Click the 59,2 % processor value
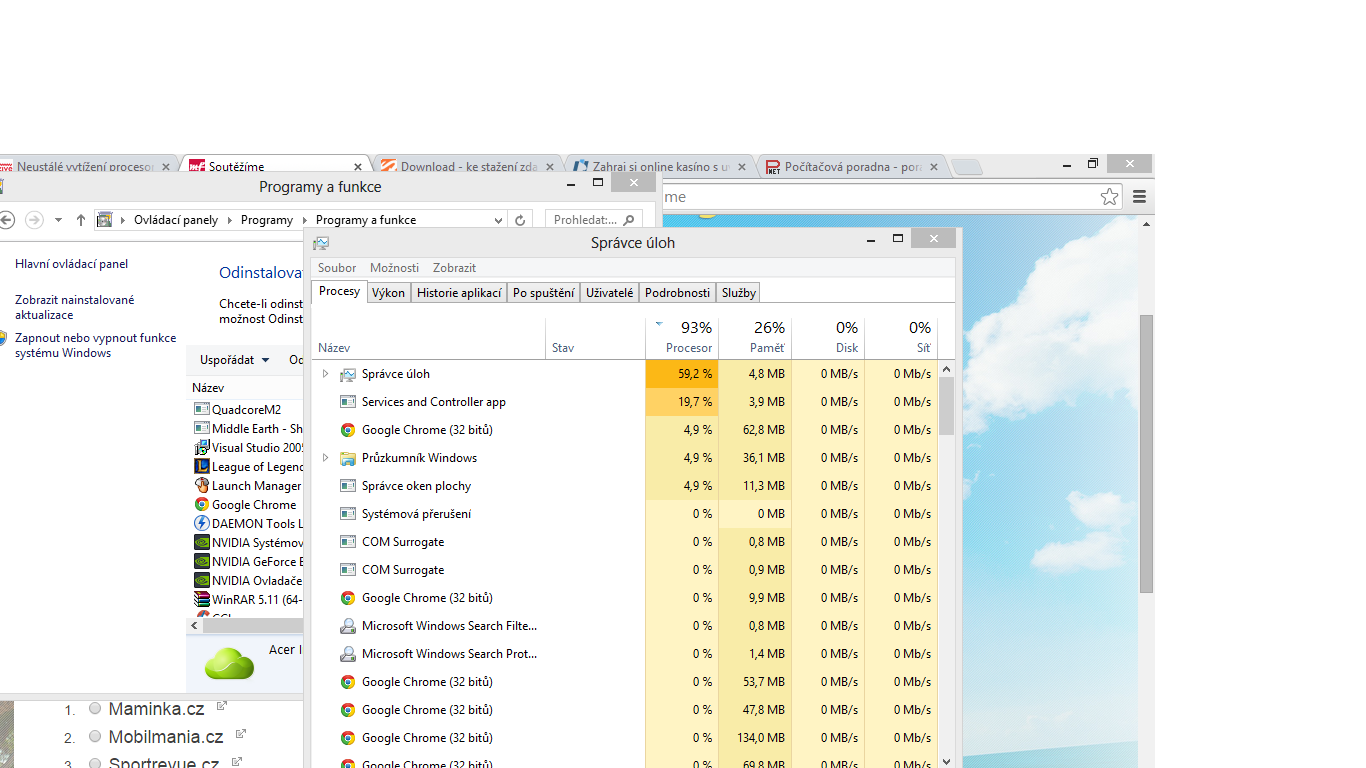The width and height of the screenshot is (1366, 768). coord(695,374)
